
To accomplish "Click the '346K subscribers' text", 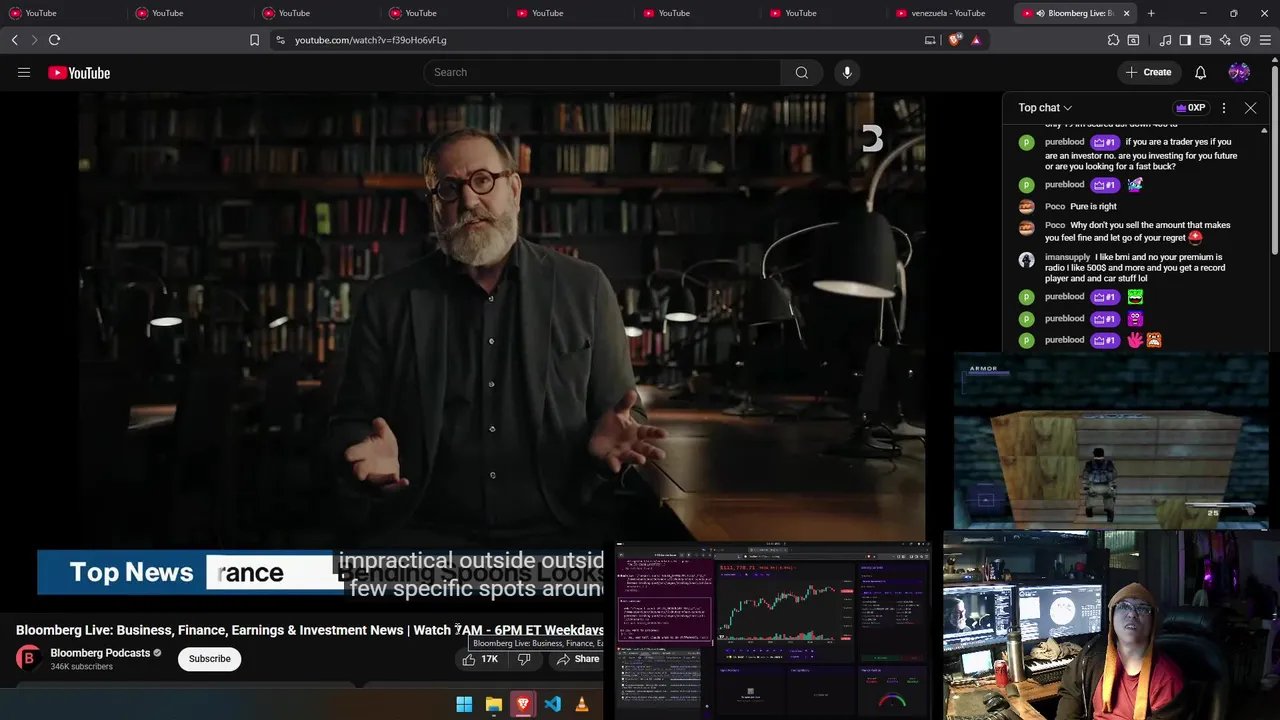I will (x=81, y=667).
